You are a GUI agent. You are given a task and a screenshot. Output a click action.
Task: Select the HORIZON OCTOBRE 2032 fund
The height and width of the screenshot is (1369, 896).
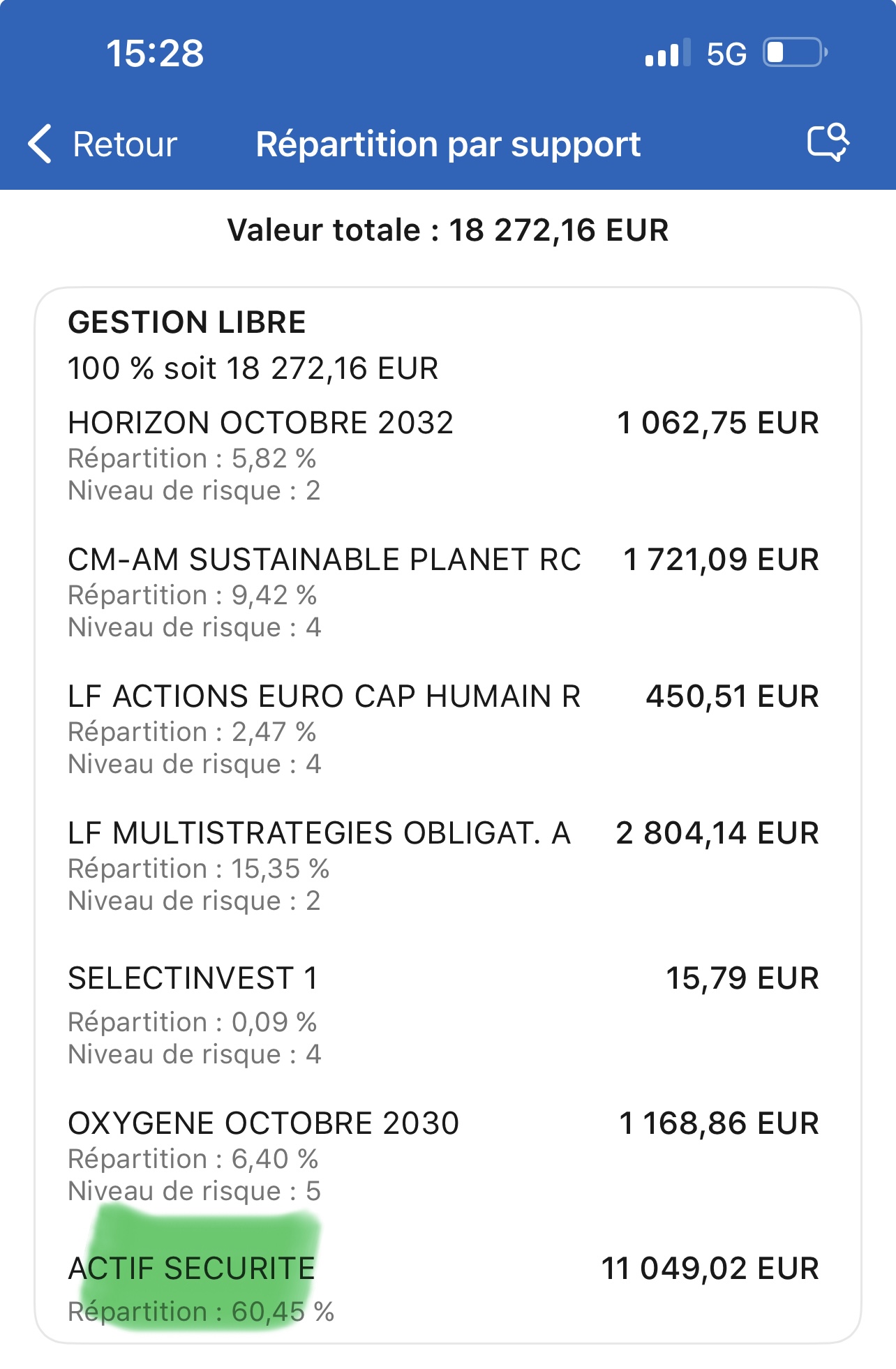[260, 423]
